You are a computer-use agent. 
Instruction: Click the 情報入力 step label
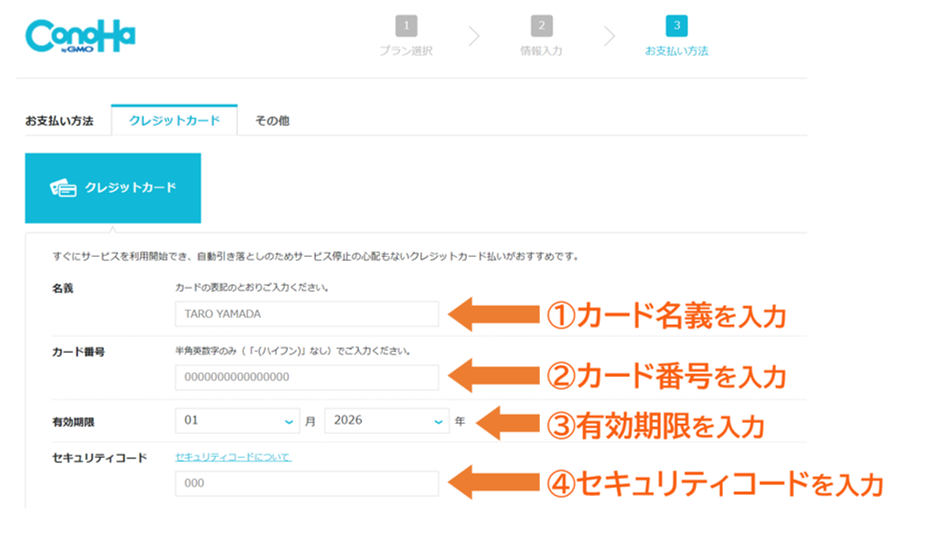click(x=541, y=51)
